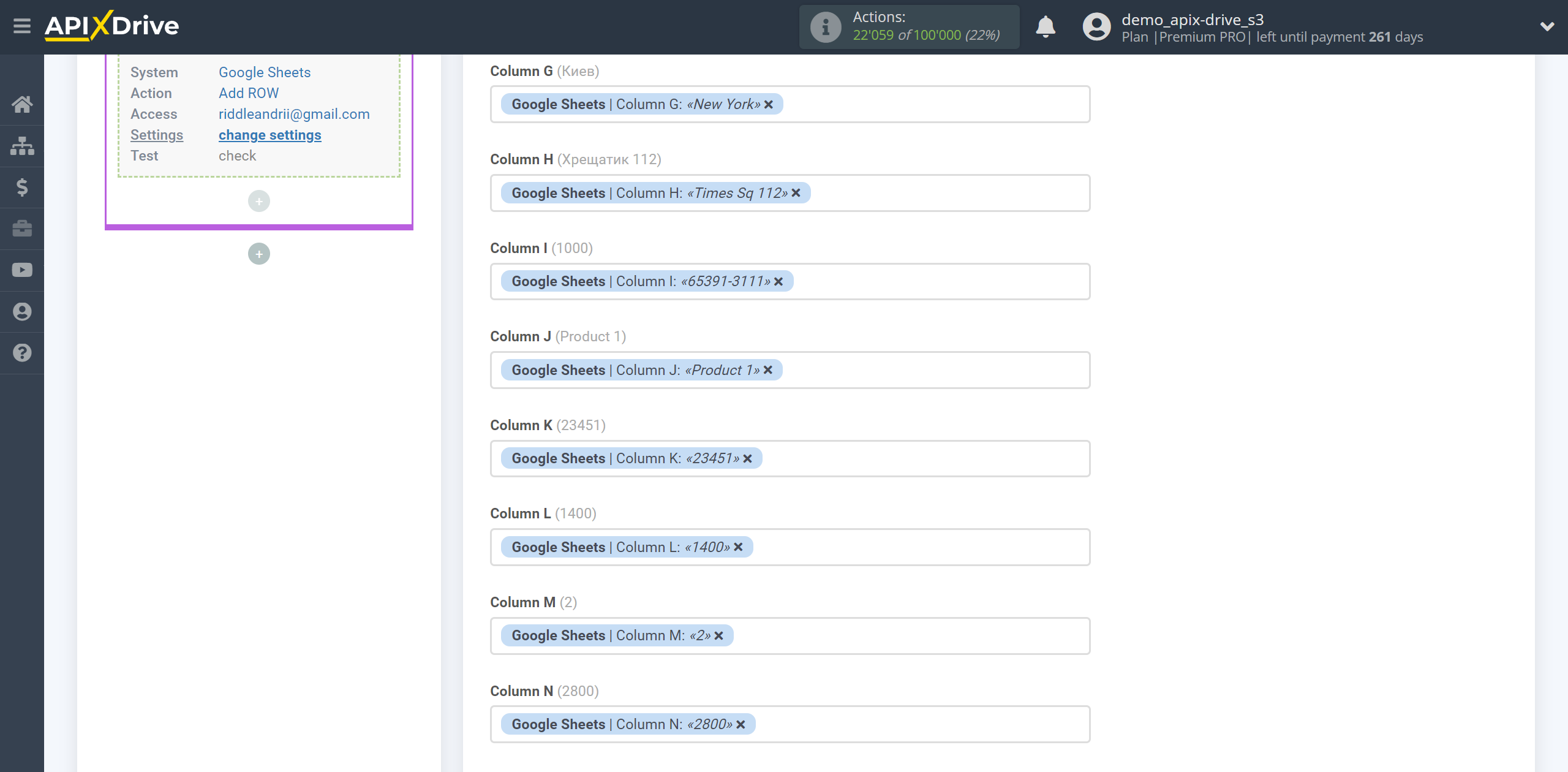Remove Column K 23451 tag
This screenshot has height=772, width=1568.
(x=747, y=459)
